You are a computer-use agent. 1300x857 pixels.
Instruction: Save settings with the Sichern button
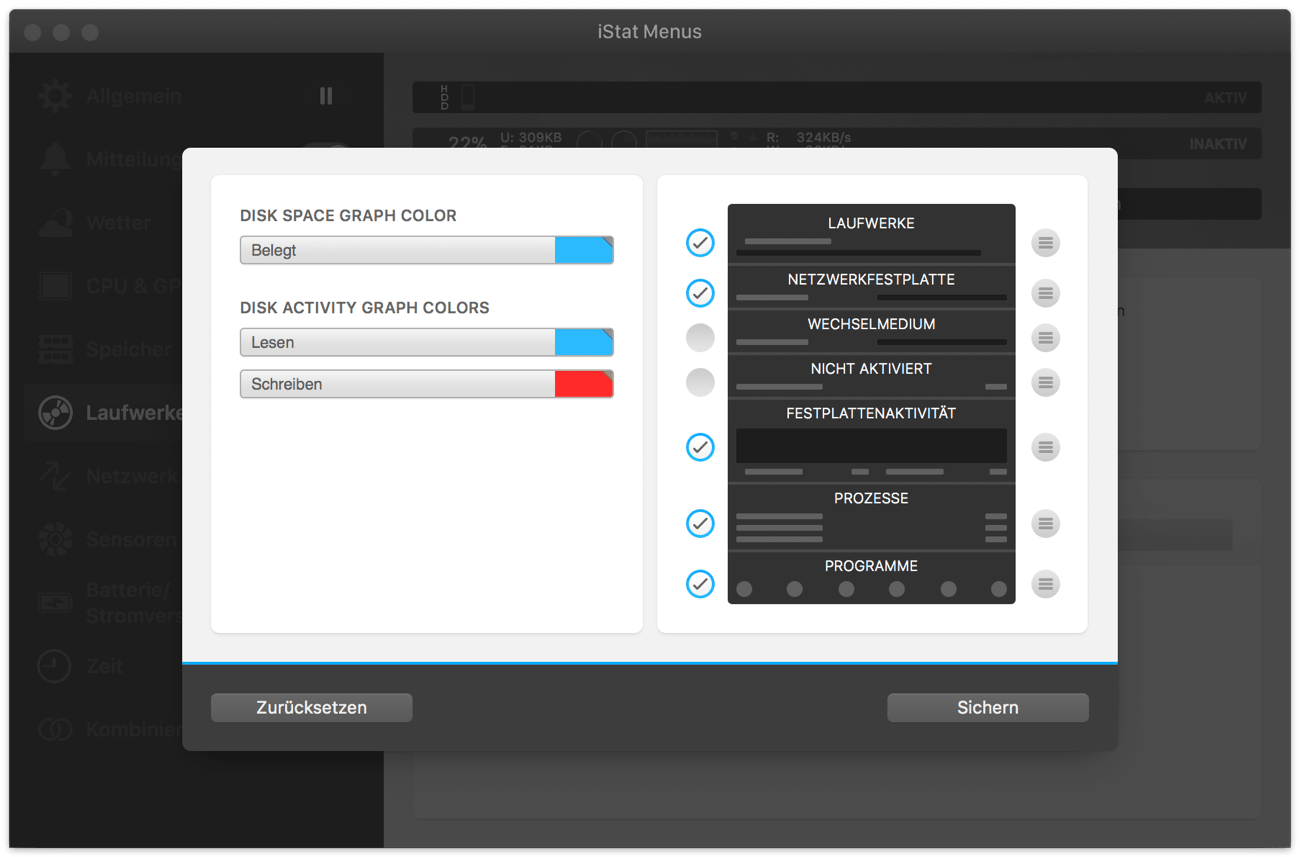point(988,707)
